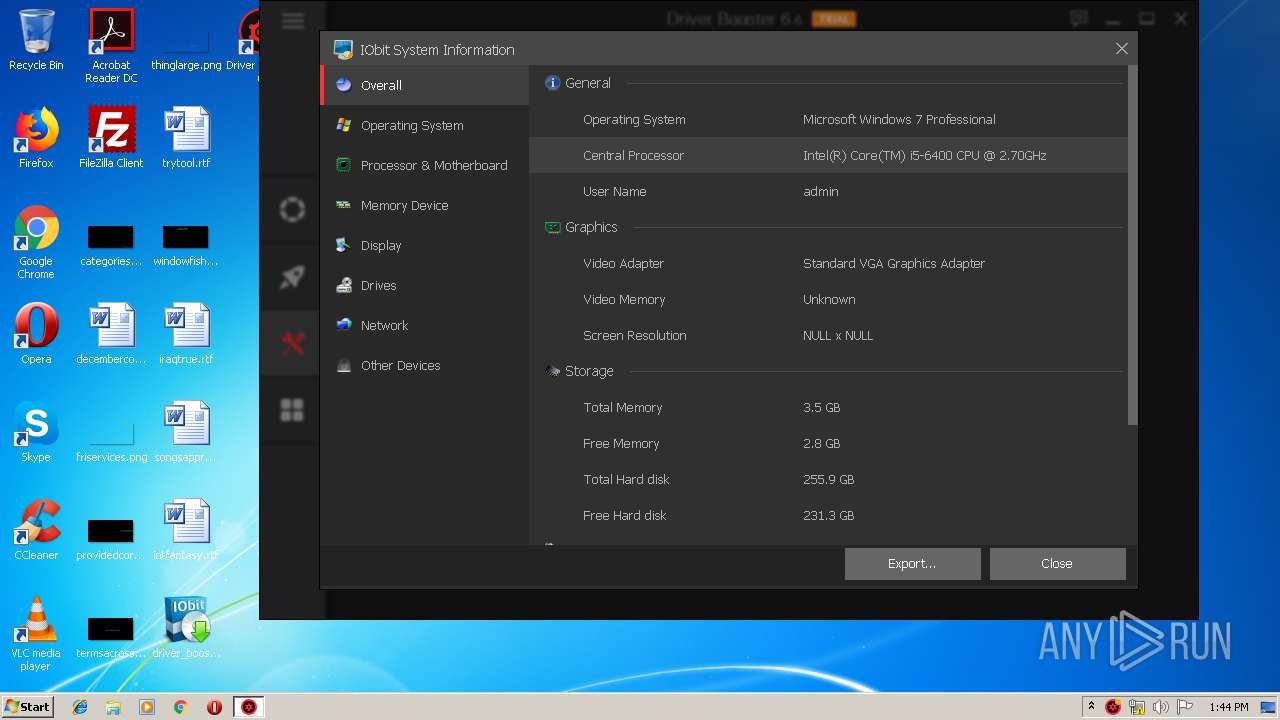Click the Export... button
1280x720 pixels.
(912, 563)
